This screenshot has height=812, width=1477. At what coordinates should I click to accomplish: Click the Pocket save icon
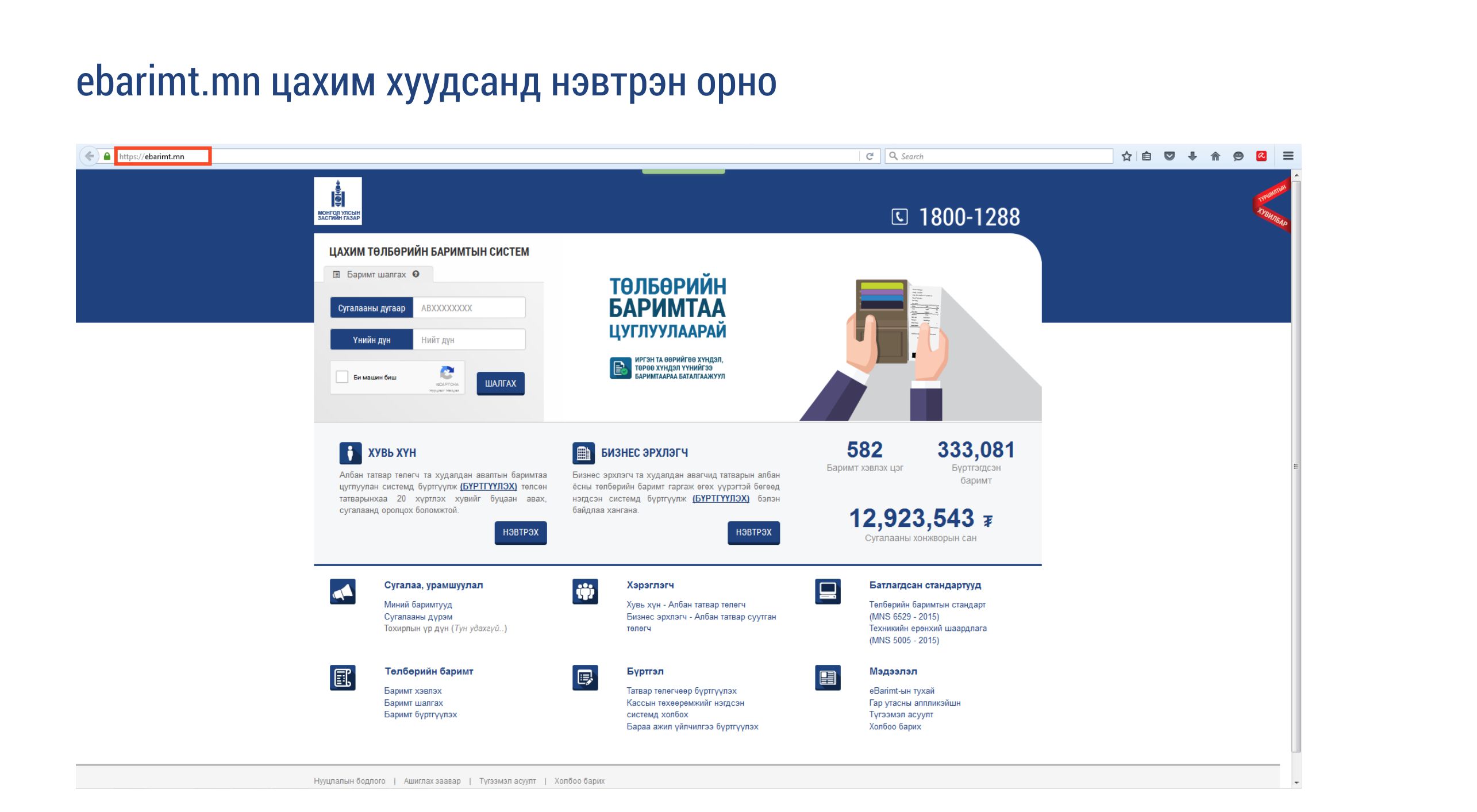[x=1169, y=156]
